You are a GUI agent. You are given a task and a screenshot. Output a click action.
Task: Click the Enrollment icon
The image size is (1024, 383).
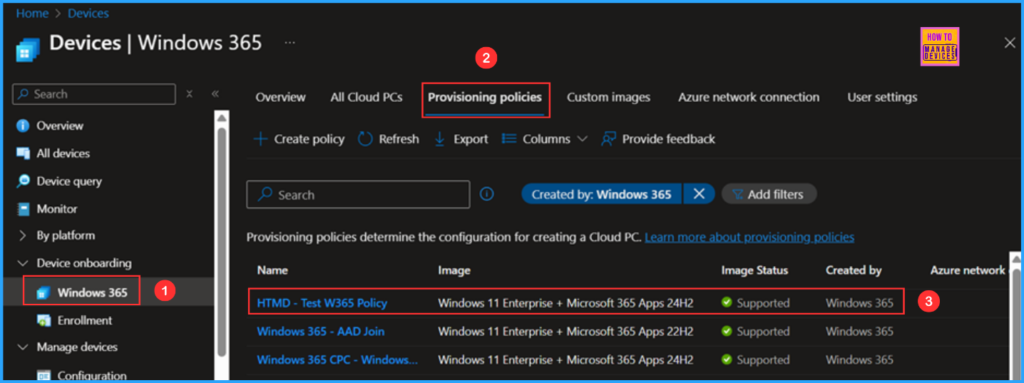44,320
